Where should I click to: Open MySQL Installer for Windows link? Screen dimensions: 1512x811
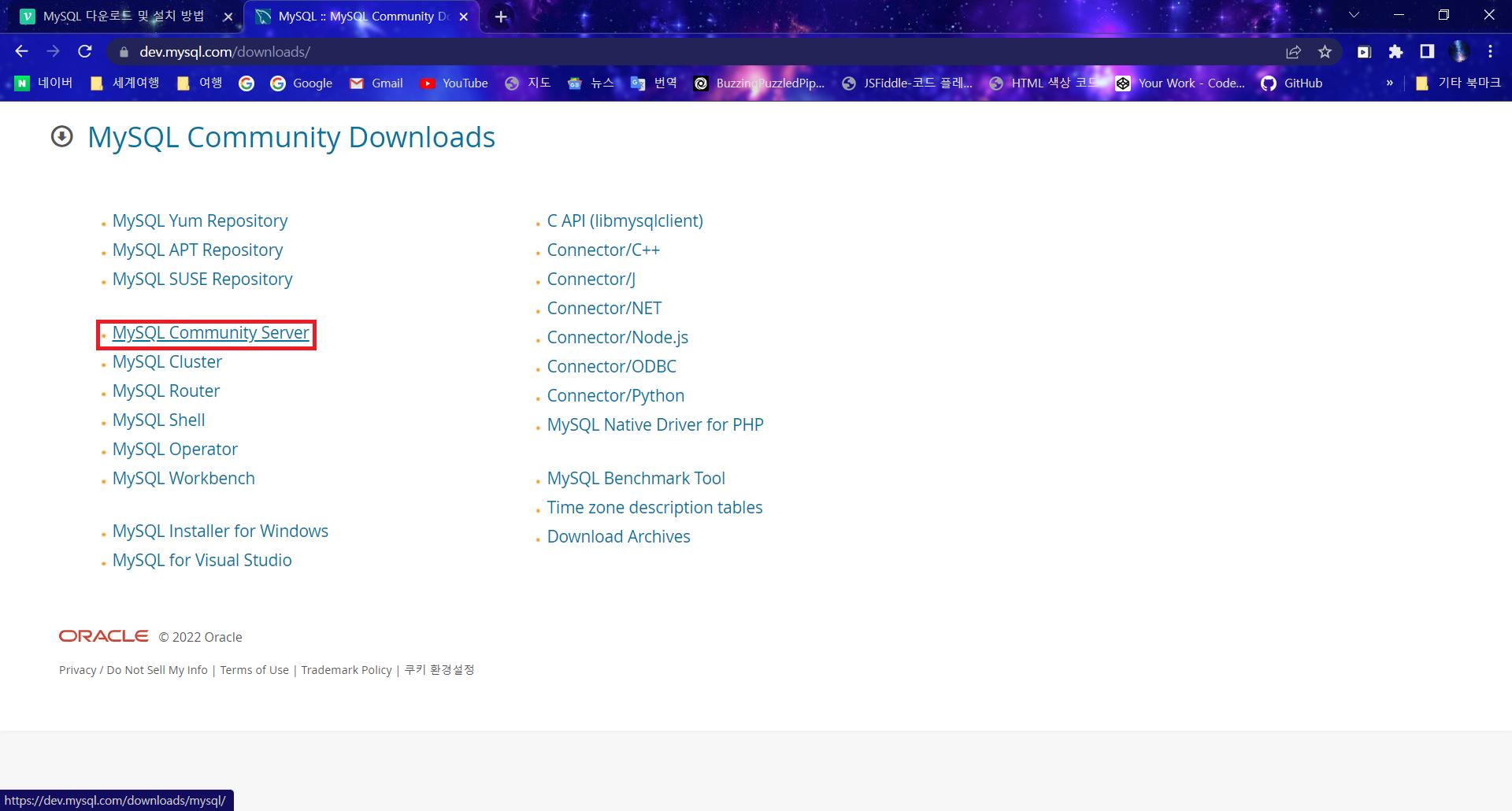click(x=220, y=531)
